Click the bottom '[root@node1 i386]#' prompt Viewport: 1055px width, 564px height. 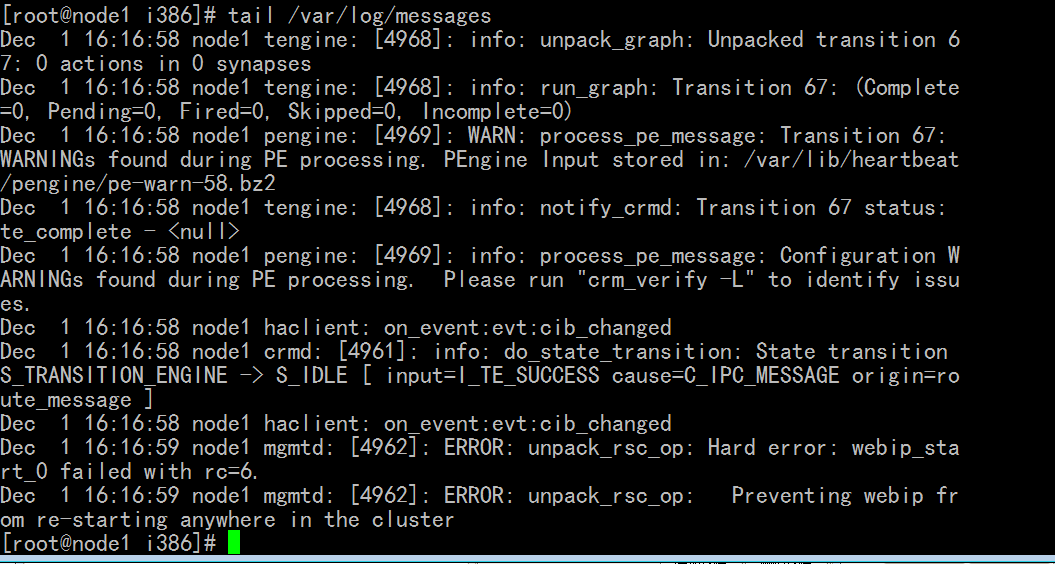(x=108, y=542)
